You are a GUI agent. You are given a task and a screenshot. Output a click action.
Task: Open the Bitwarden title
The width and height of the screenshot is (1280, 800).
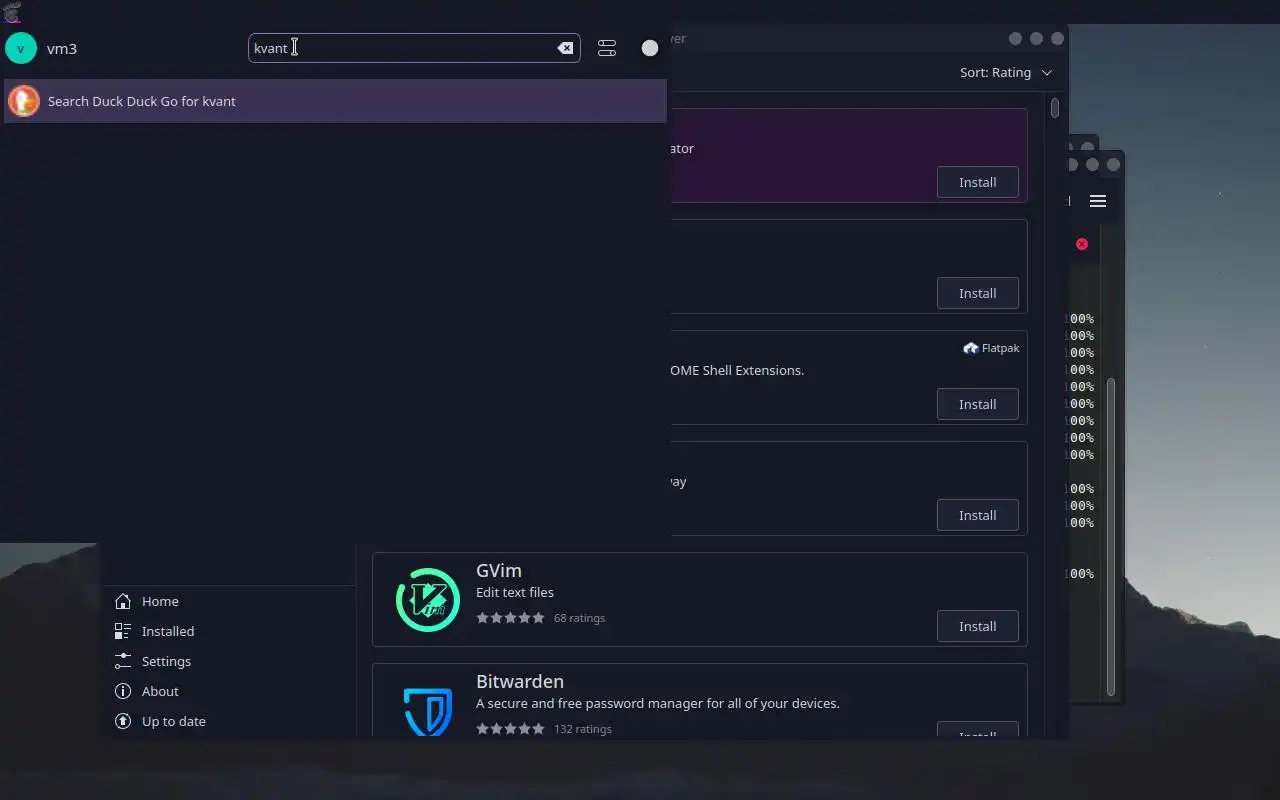tap(520, 681)
